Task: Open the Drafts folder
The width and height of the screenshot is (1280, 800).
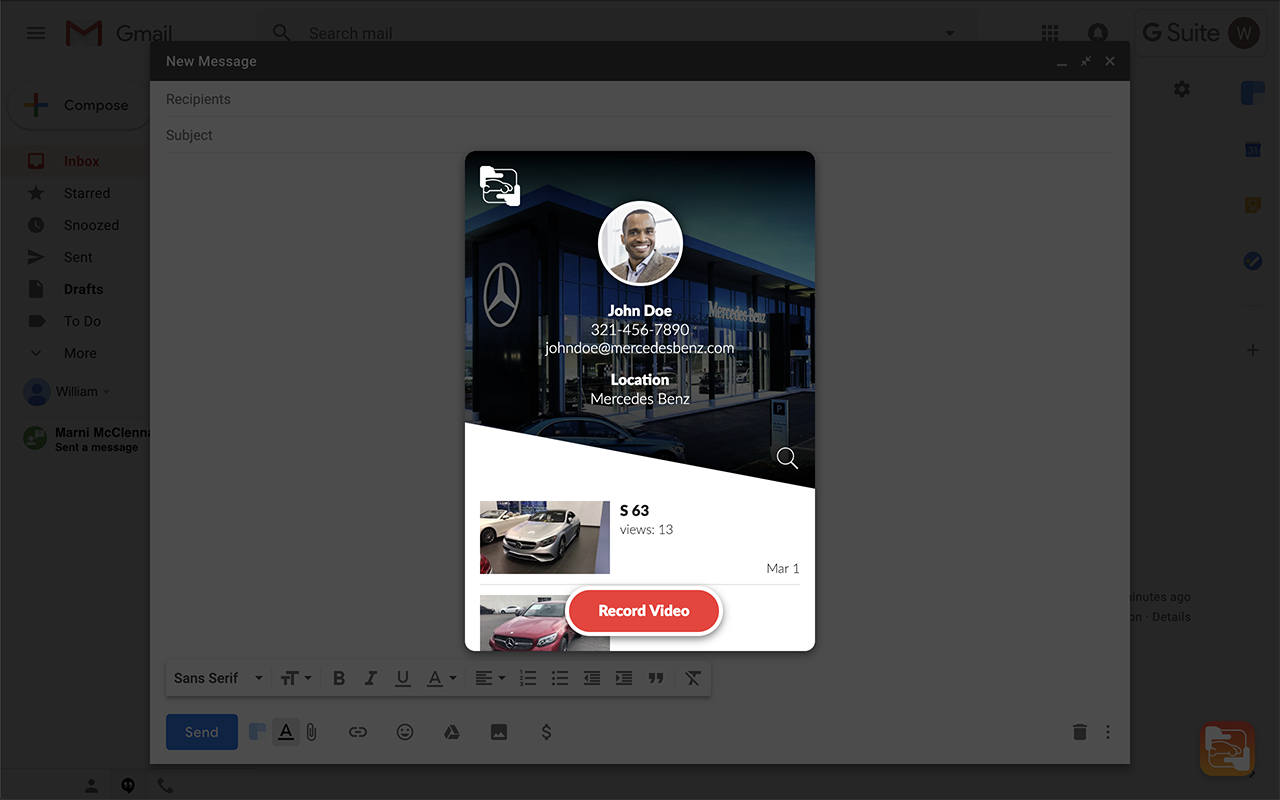Action: pyautogui.click(x=82, y=289)
